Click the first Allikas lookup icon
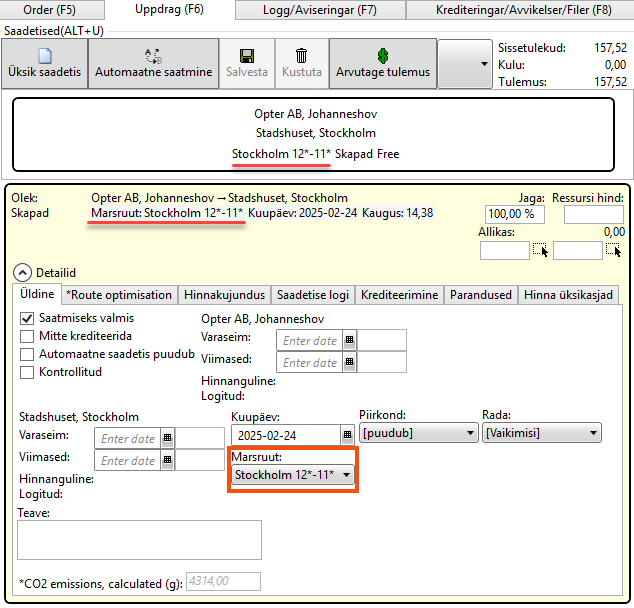Screen dimensions: 634x608 pos(540,250)
